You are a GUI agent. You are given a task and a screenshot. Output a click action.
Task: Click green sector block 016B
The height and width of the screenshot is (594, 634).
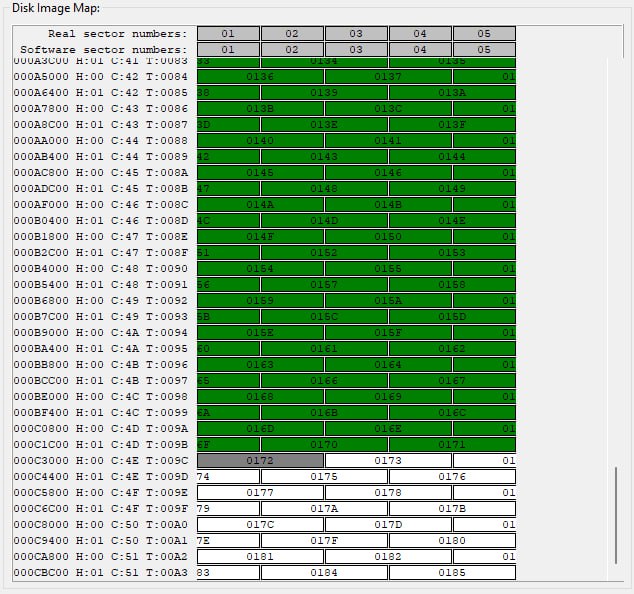tap(324, 413)
